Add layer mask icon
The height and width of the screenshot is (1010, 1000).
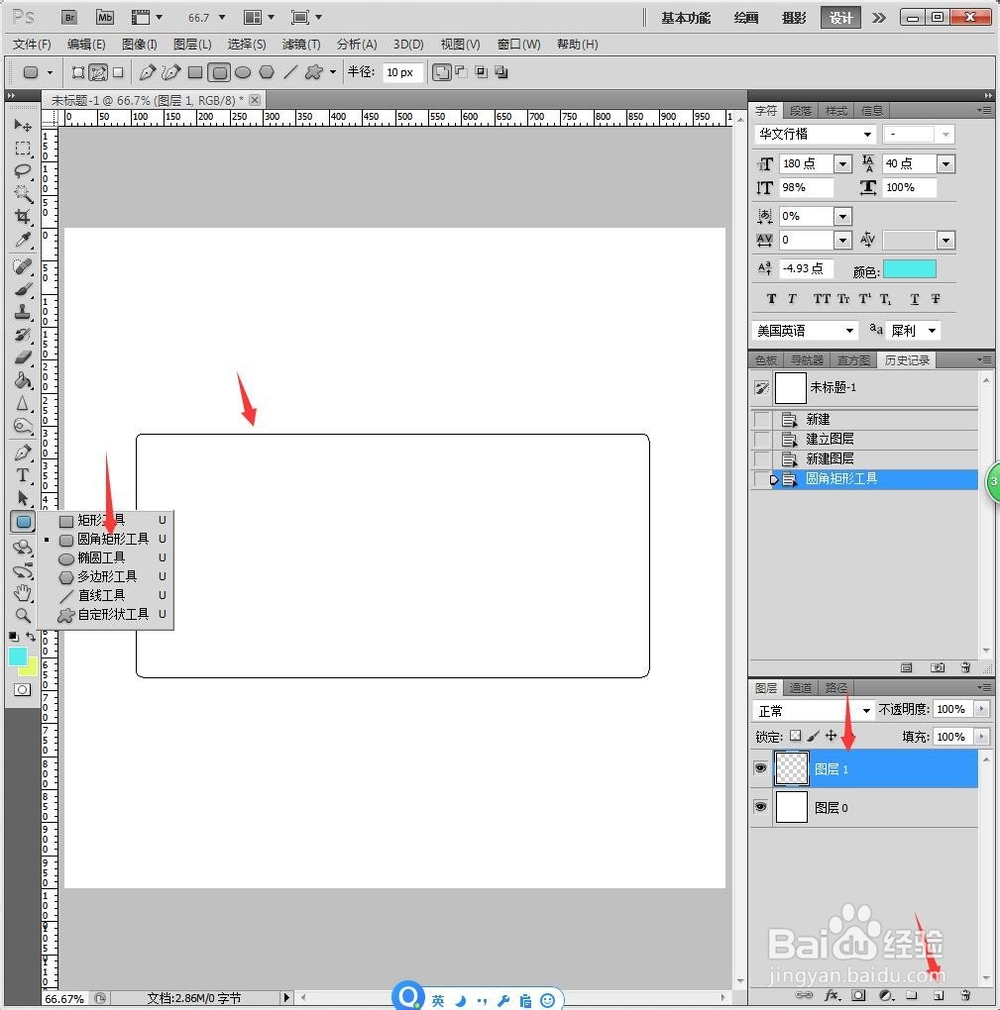[x=858, y=995]
